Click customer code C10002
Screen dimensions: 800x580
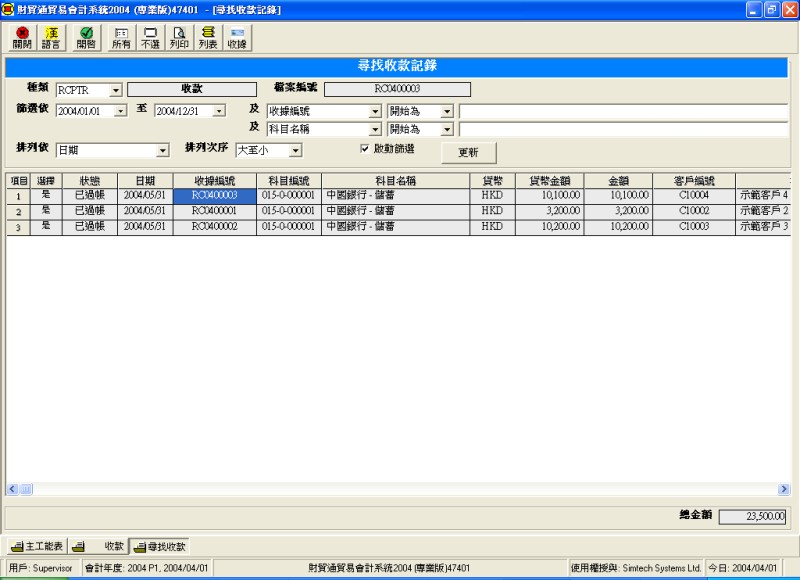(x=694, y=211)
